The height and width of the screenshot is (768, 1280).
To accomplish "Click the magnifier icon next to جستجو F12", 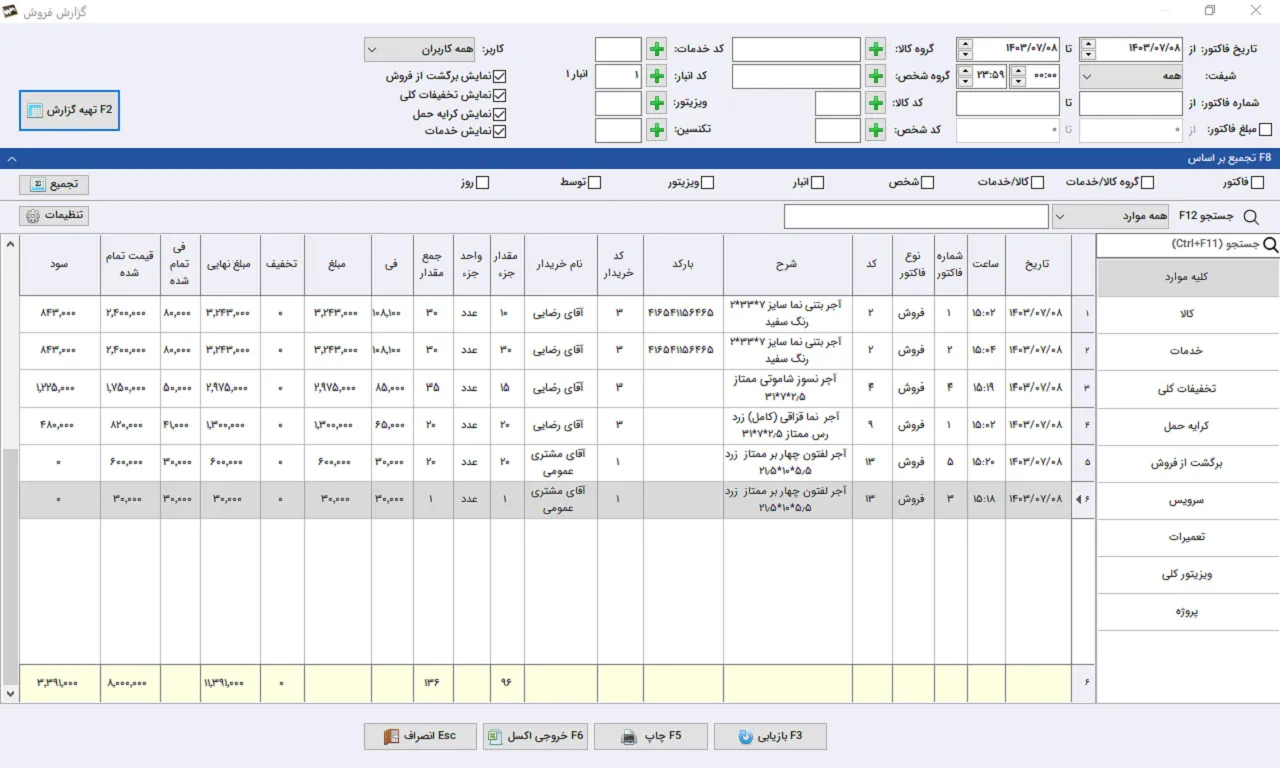I will pyautogui.click(x=1250, y=216).
